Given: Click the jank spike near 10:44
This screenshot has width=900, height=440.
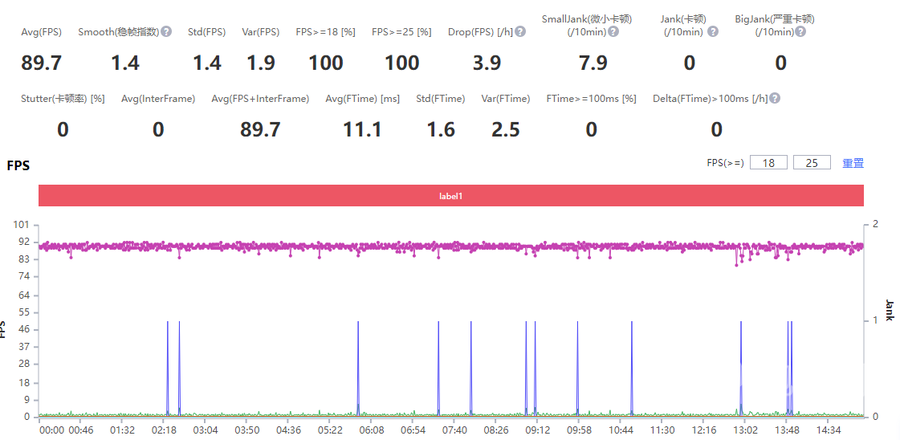Looking at the screenshot, I should [x=631, y=368].
